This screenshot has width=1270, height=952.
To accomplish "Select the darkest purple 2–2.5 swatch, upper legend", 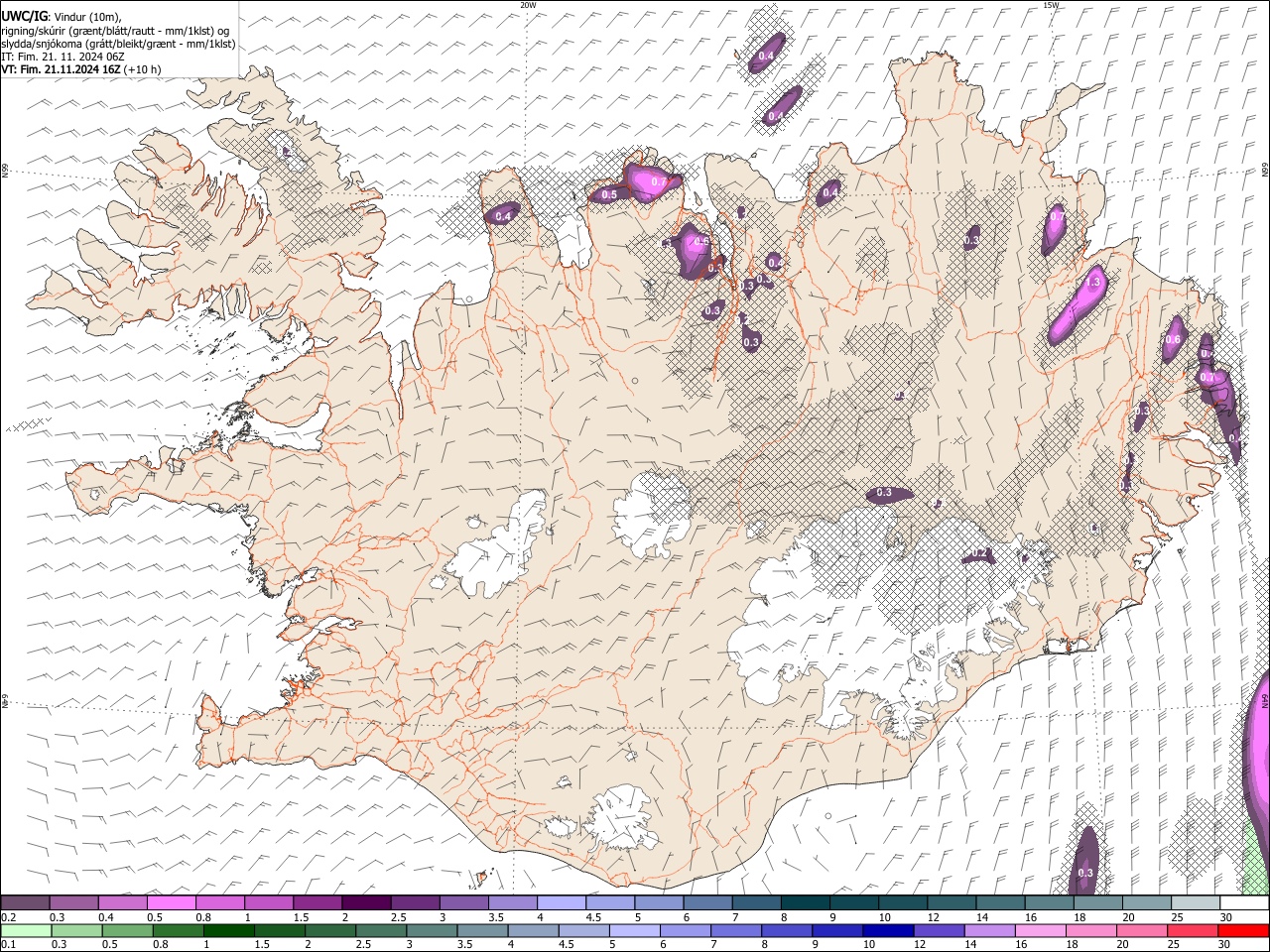I will pyautogui.click(x=366, y=903).
